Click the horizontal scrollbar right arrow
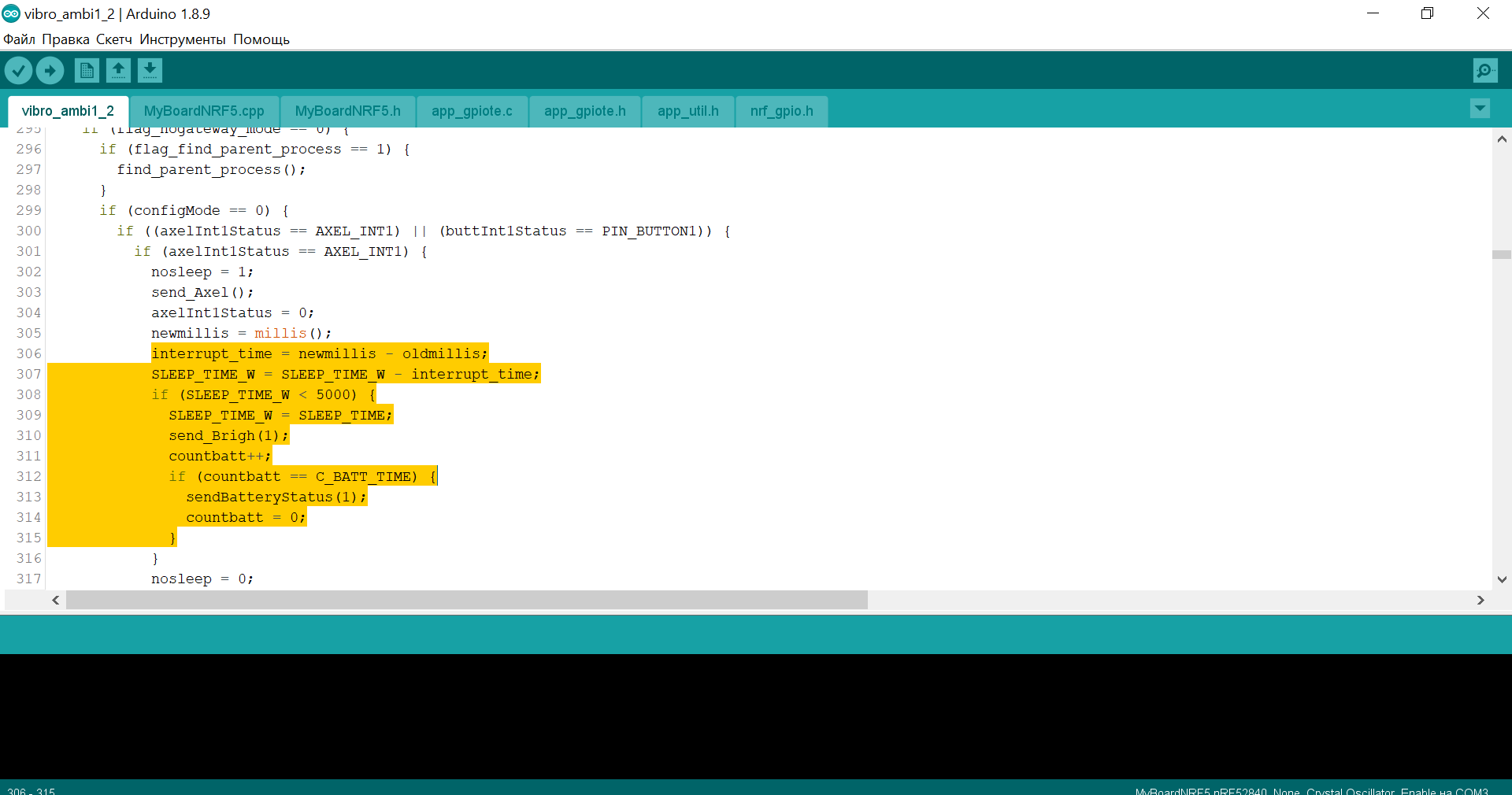 tap(1480, 600)
